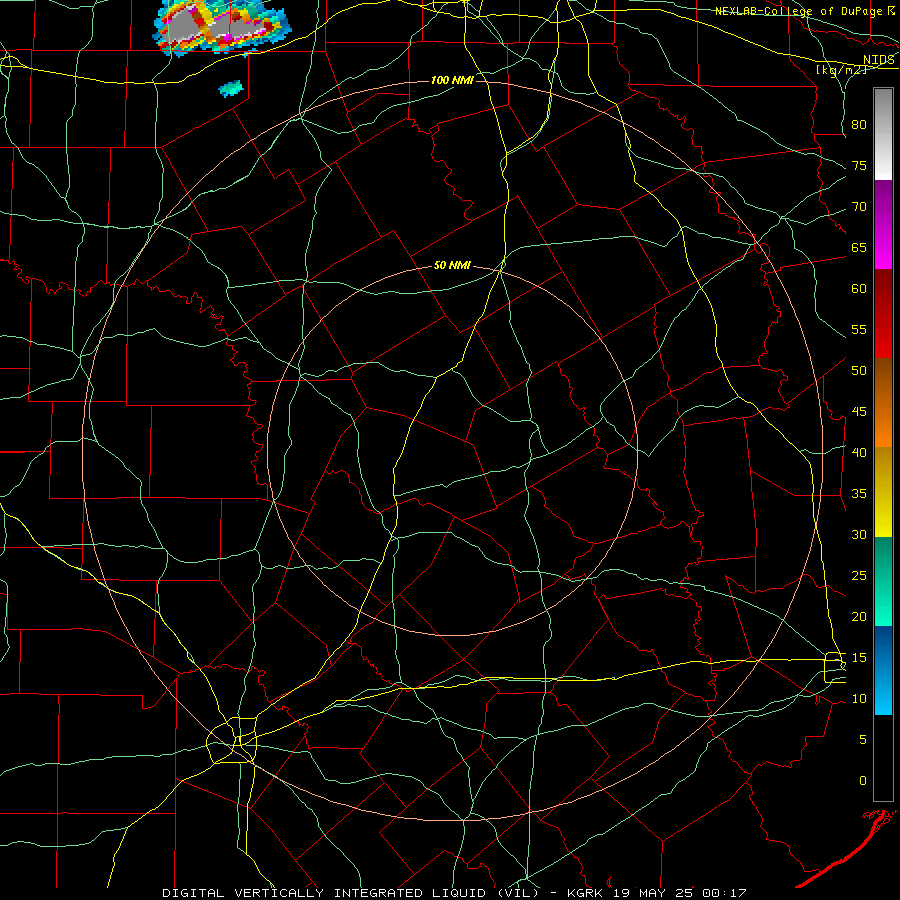Image resolution: width=900 pixels, height=900 pixels.
Task: Click the 5 value on the scale
Action: [x=863, y=739]
